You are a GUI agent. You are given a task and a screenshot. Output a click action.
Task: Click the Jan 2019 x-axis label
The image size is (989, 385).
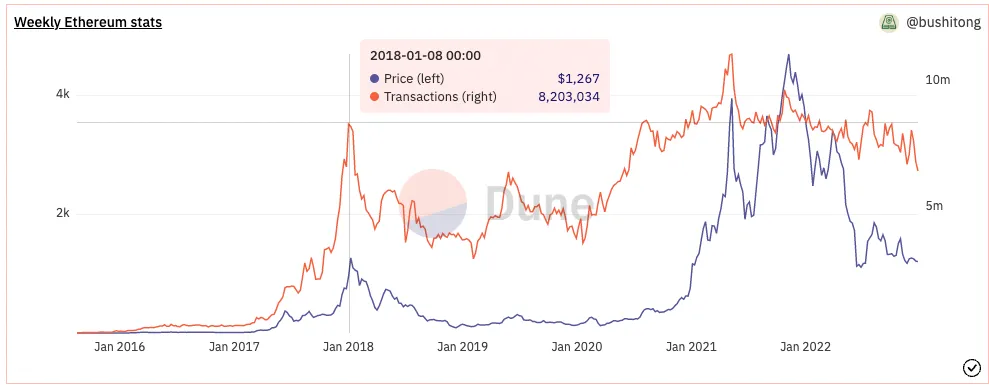[x=464, y=346]
